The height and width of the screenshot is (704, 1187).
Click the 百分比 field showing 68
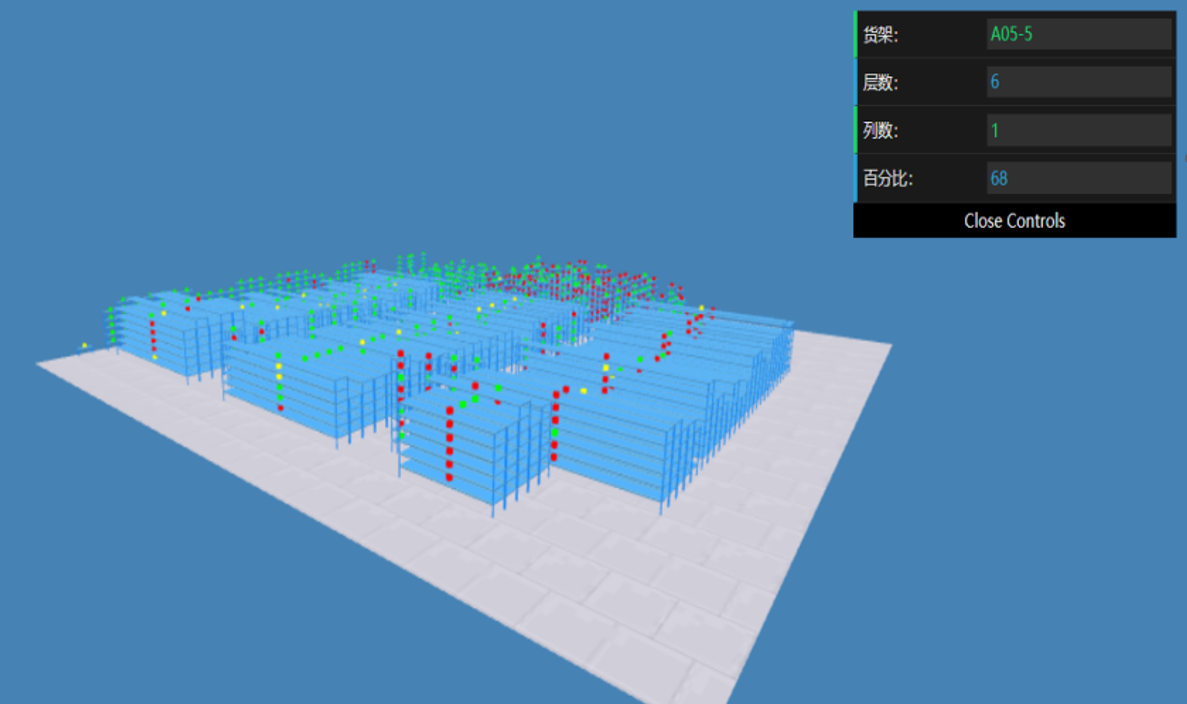click(x=1078, y=178)
